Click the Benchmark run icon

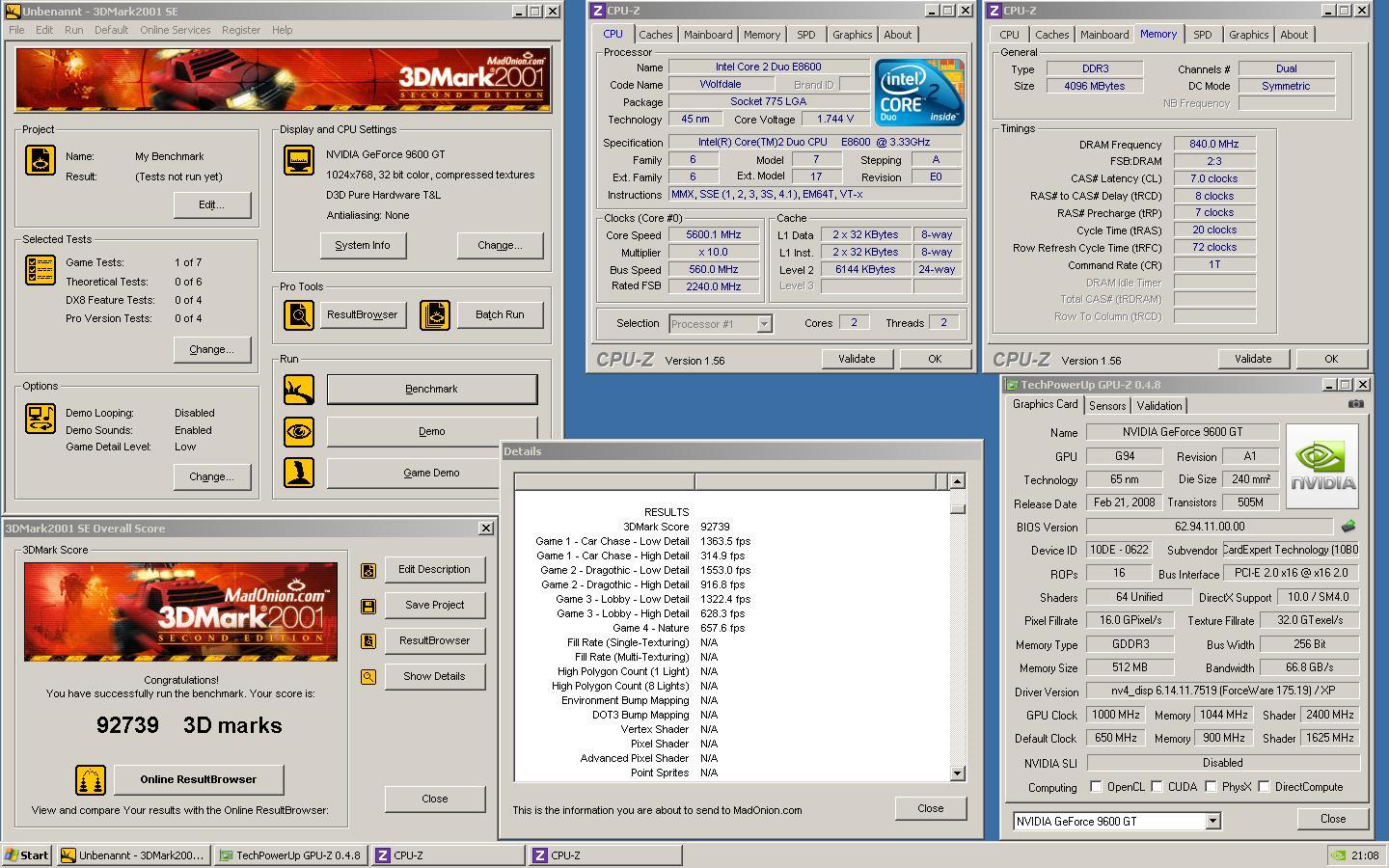pos(298,390)
